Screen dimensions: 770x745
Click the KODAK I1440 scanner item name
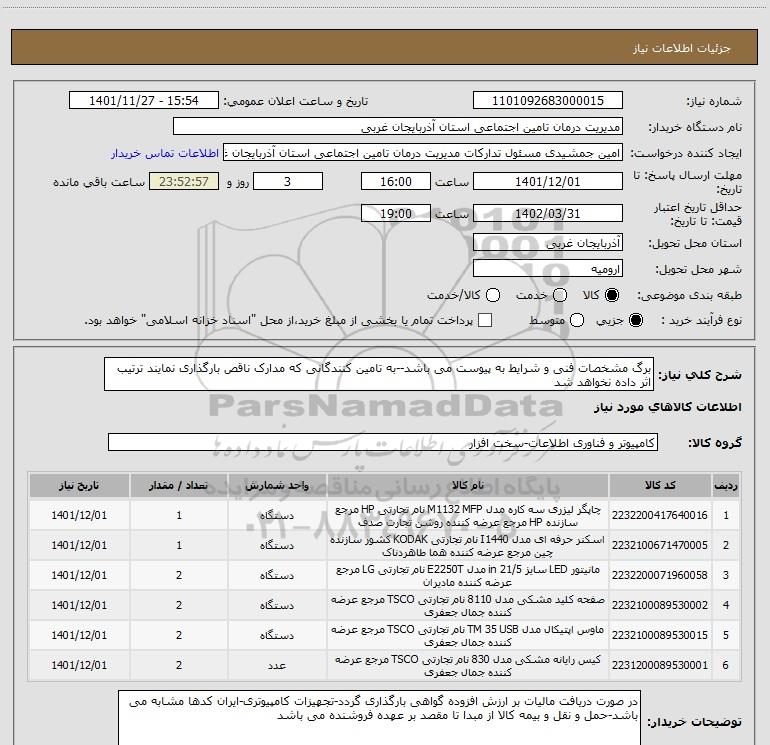coord(468,545)
